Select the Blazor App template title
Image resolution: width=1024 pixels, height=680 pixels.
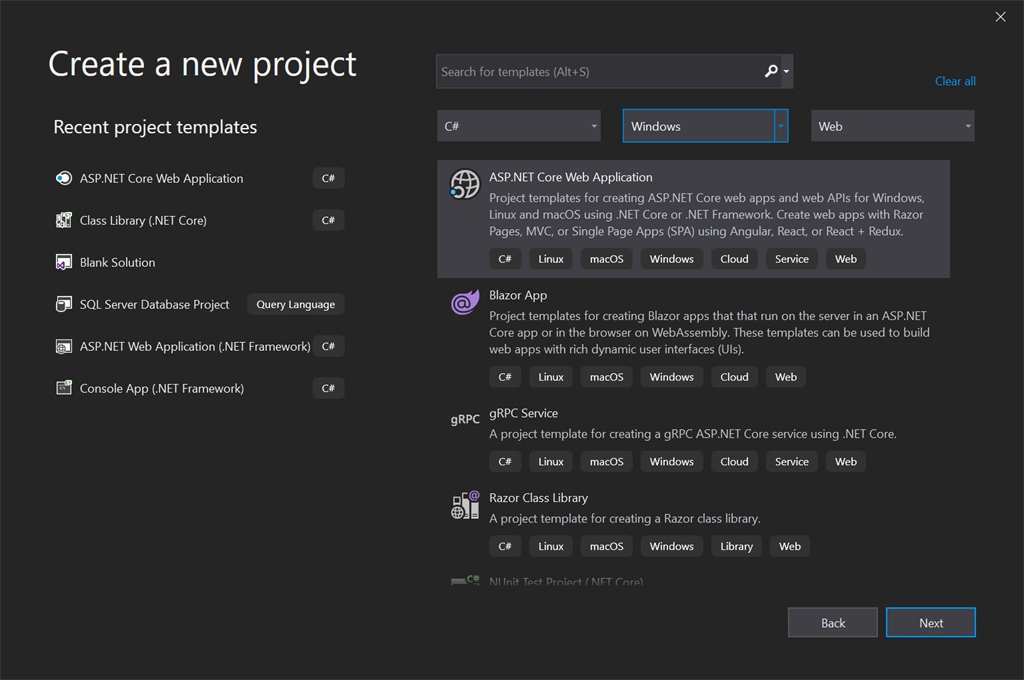click(x=518, y=295)
